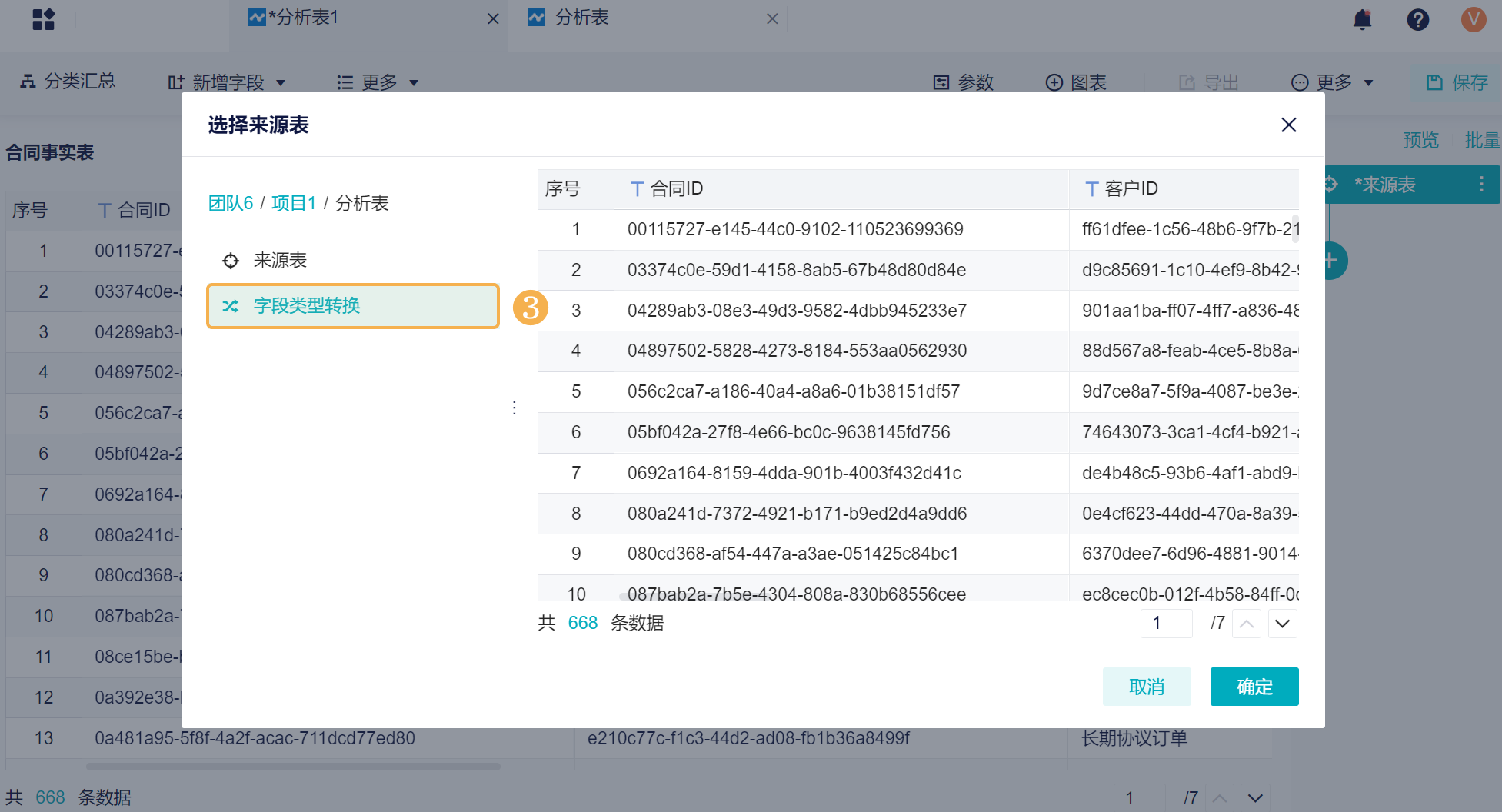Viewport: 1502px width, 812px height.
Task: Close the 分析表 tab
Action: point(772,18)
